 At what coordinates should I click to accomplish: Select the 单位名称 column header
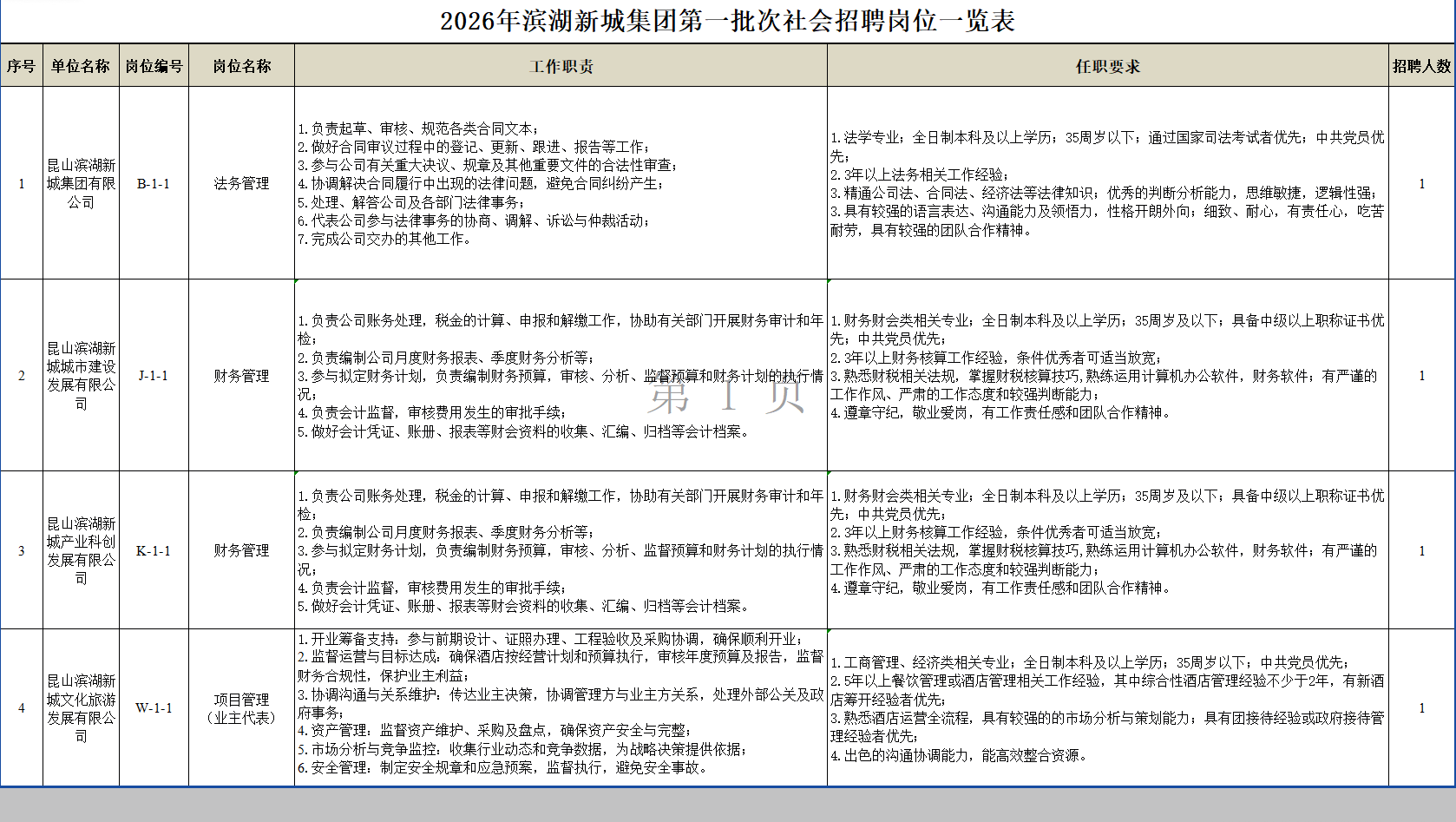pyautogui.click(x=81, y=66)
